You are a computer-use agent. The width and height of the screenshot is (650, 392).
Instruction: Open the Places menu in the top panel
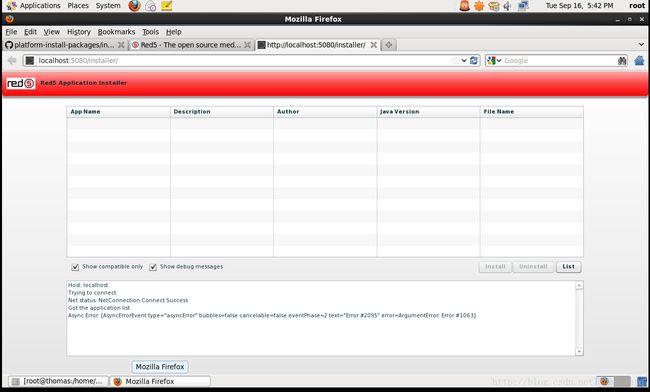click(x=78, y=6)
